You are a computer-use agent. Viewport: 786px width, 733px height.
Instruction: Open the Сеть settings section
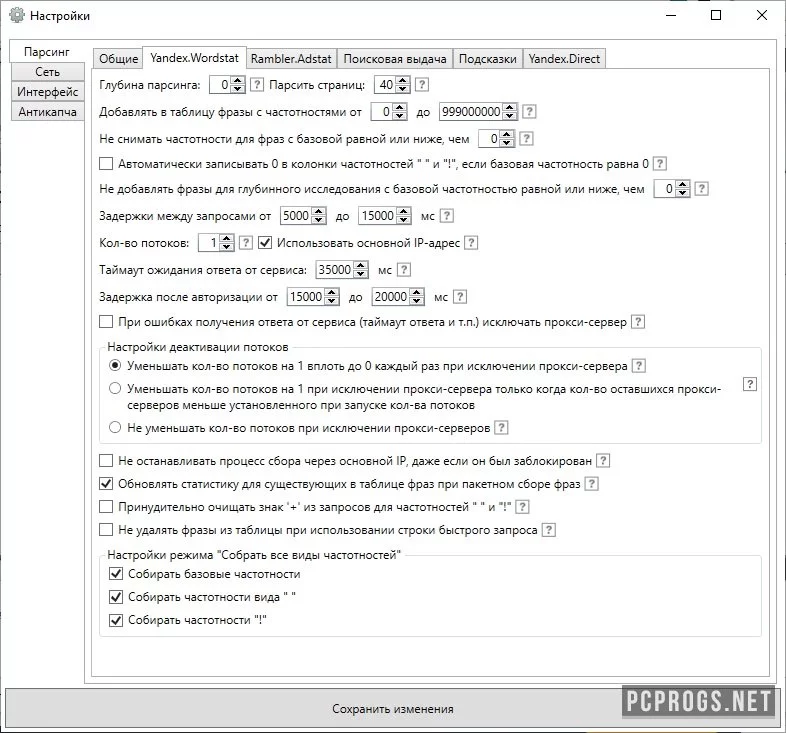point(47,72)
